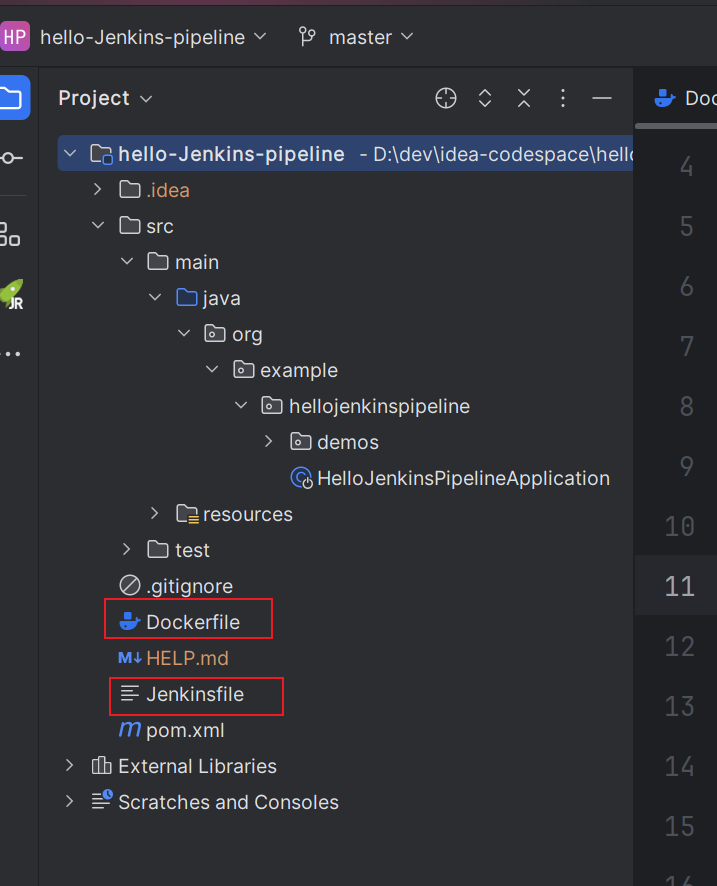Collapse the example package
The height and width of the screenshot is (886, 717).
pos(212,370)
